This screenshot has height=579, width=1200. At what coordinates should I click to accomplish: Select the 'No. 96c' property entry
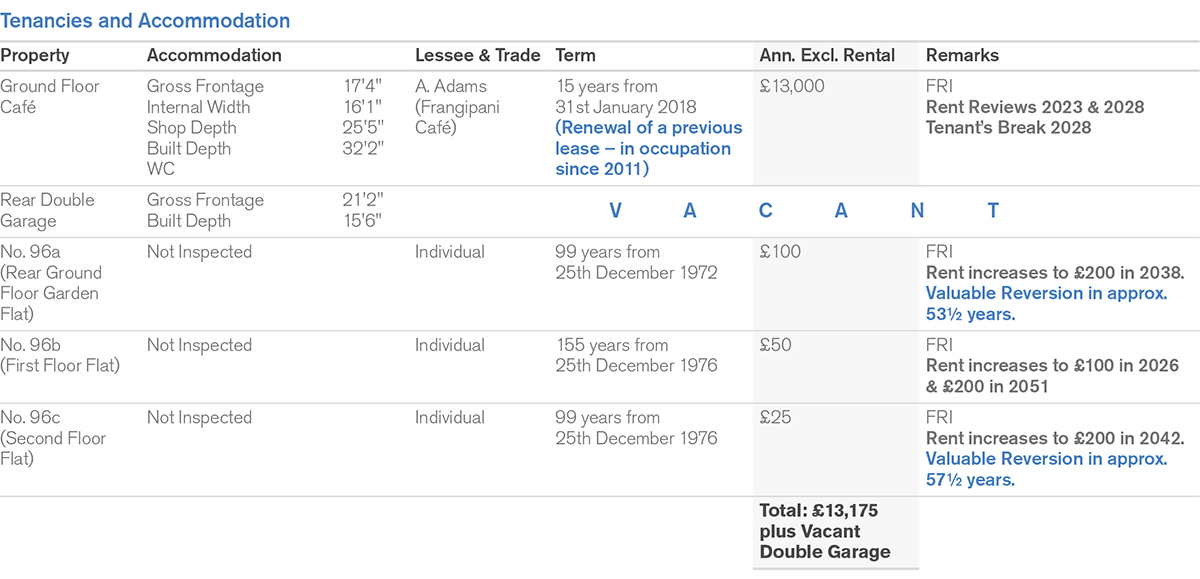point(31,417)
